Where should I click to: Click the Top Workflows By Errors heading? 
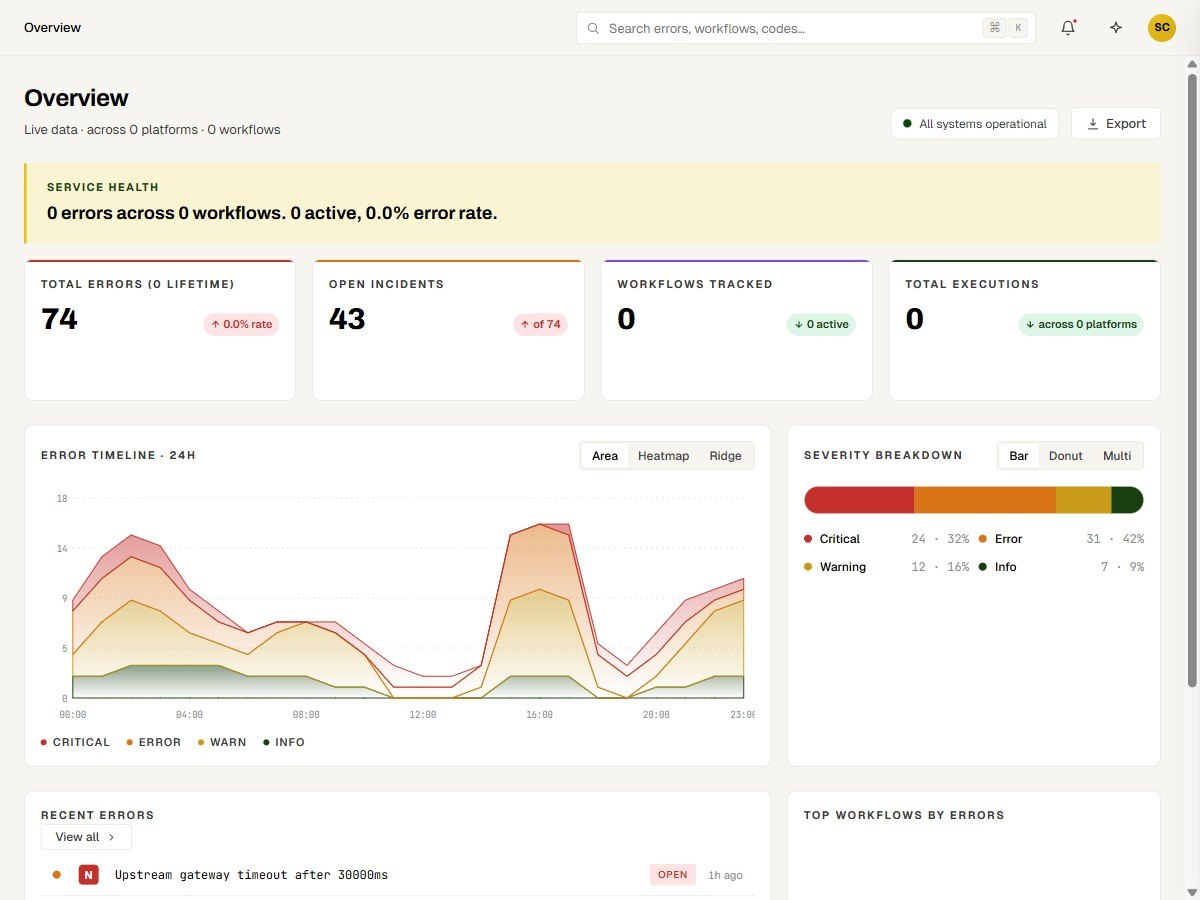point(904,815)
